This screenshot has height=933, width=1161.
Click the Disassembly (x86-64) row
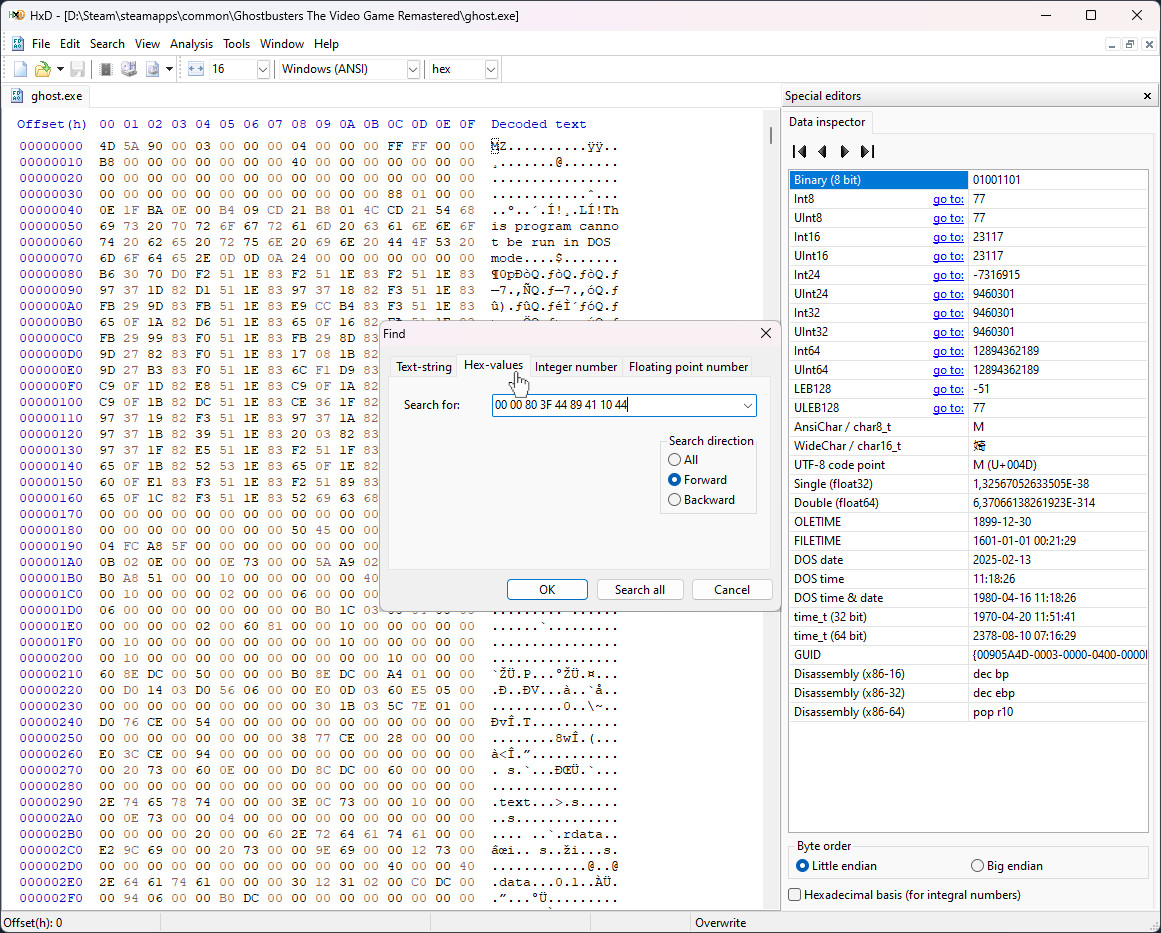(x=968, y=712)
